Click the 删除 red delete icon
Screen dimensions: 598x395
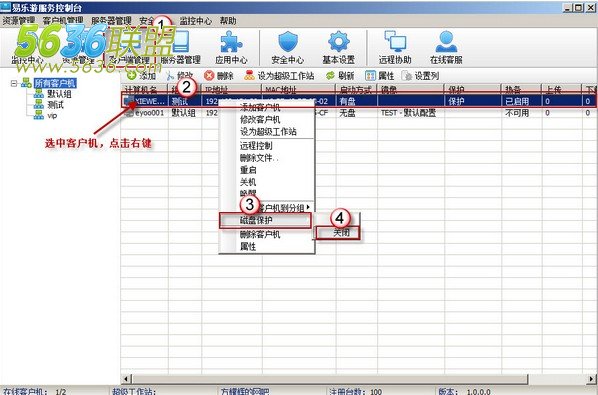pos(209,75)
